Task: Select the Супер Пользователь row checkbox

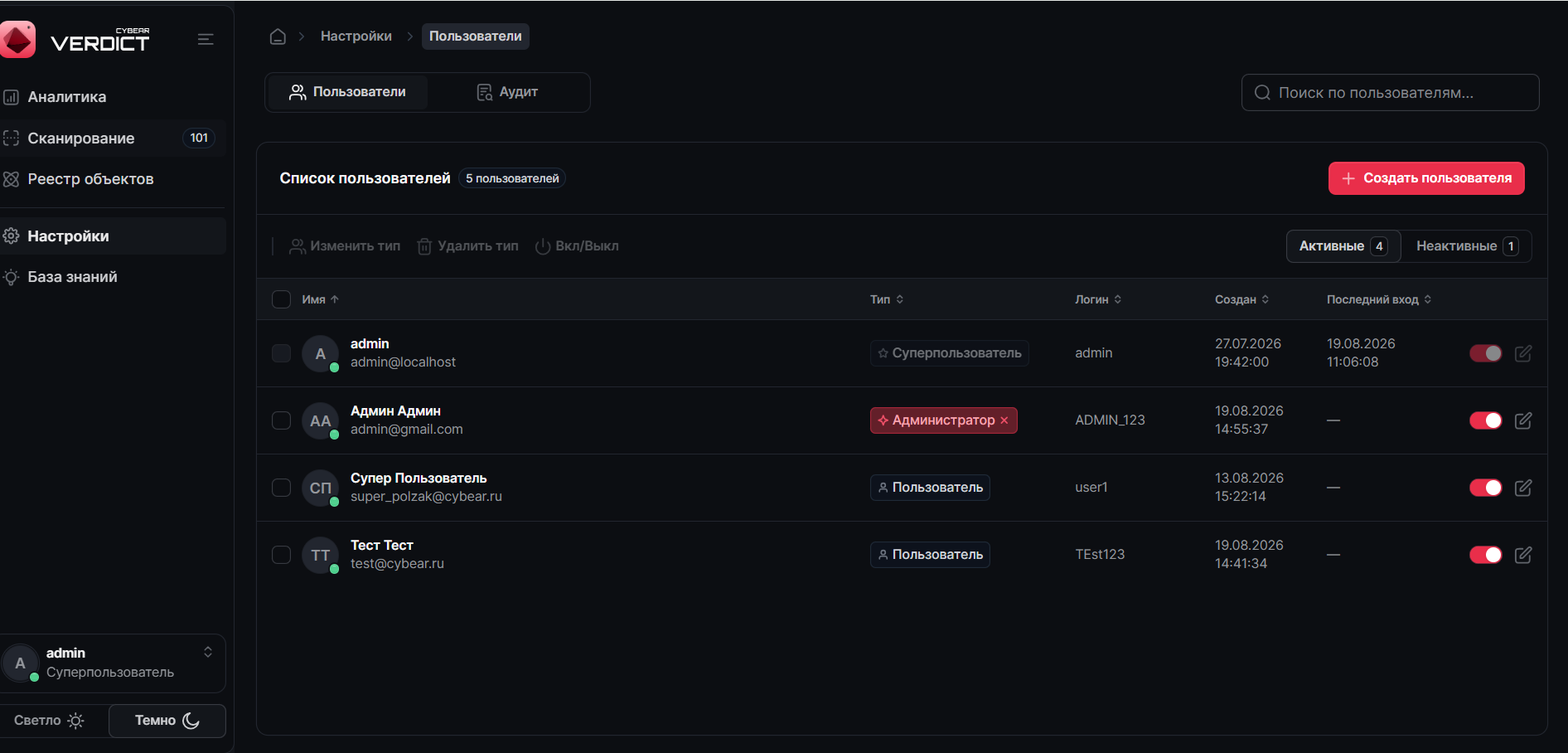Action: tap(282, 488)
